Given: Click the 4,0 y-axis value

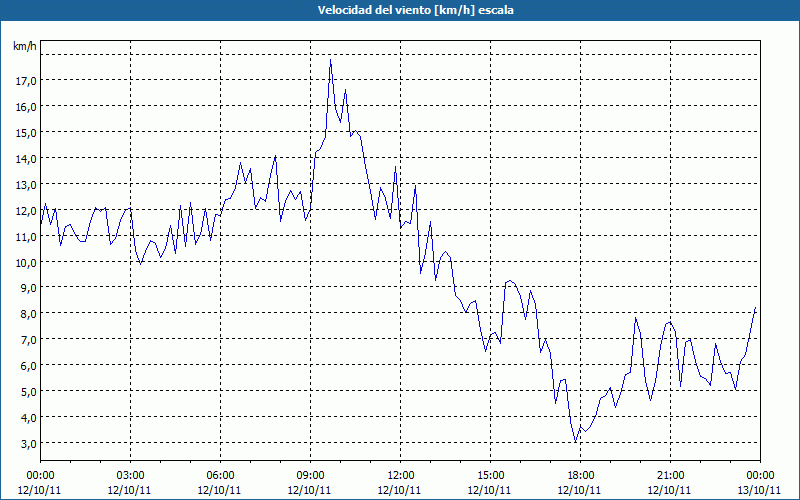Looking at the screenshot, I should pos(28,418).
